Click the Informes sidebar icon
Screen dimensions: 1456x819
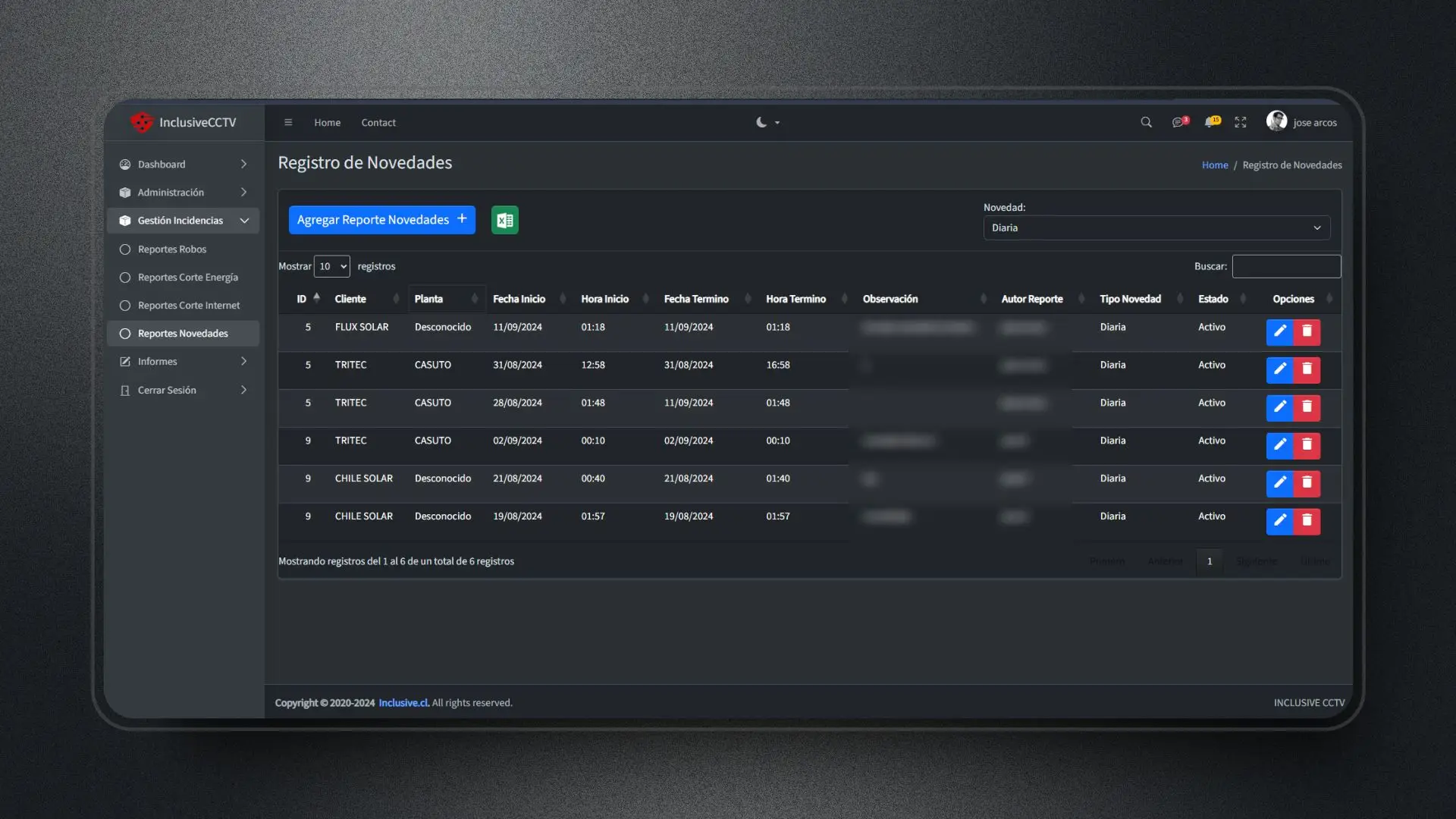pos(125,362)
